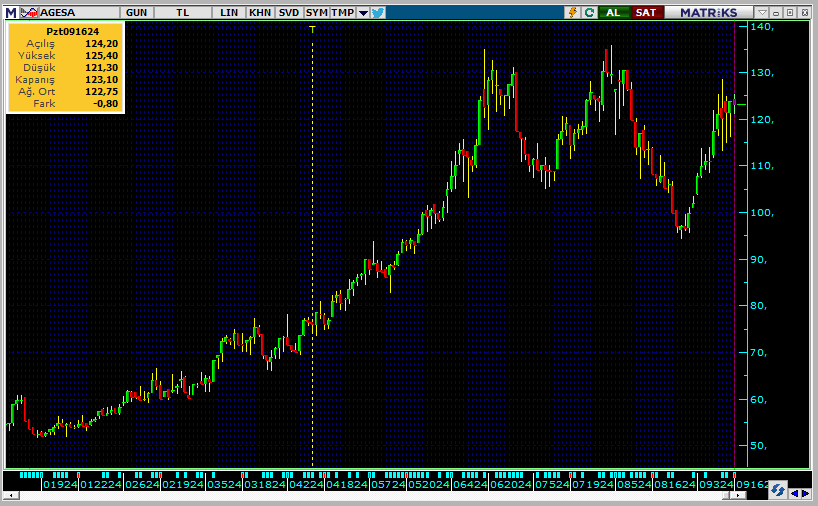
Task: Click the lightning bolt icon
Action: click(572, 12)
